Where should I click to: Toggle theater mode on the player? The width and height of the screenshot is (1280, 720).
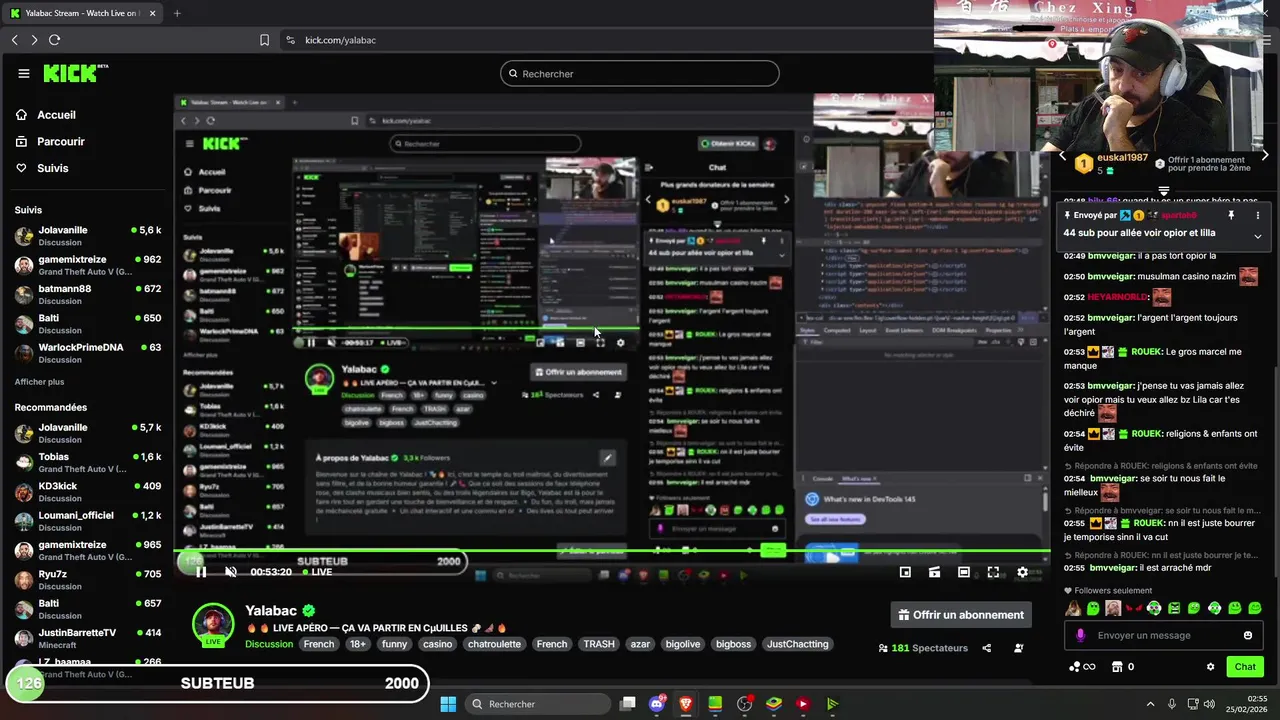click(963, 572)
